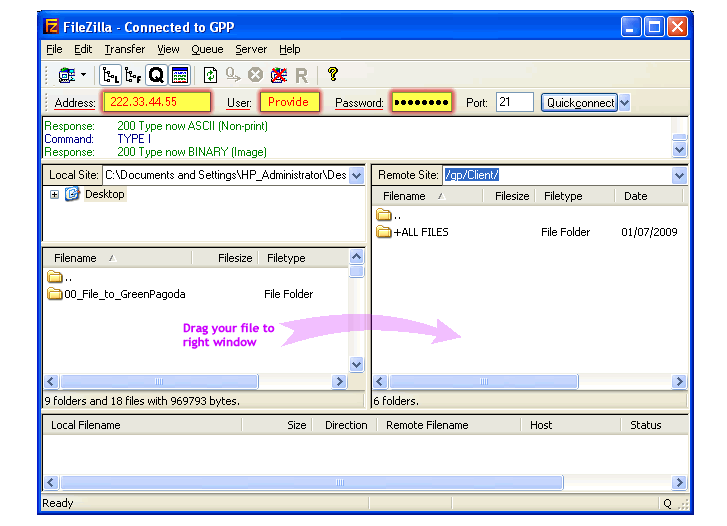Click the Quickconnect button
Screen dimensions: 727x526
579,102
